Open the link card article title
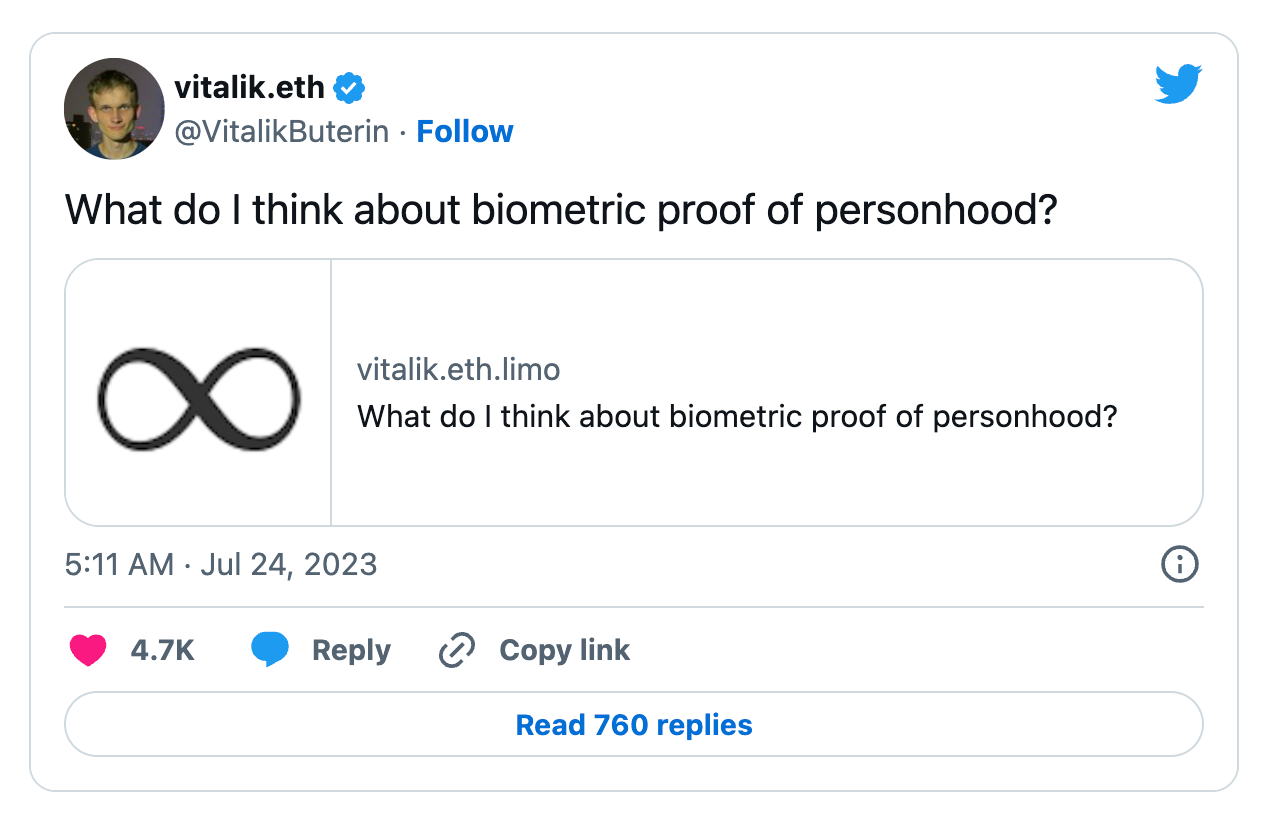This screenshot has height=818, width=1268. pyautogui.click(x=736, y=415)
